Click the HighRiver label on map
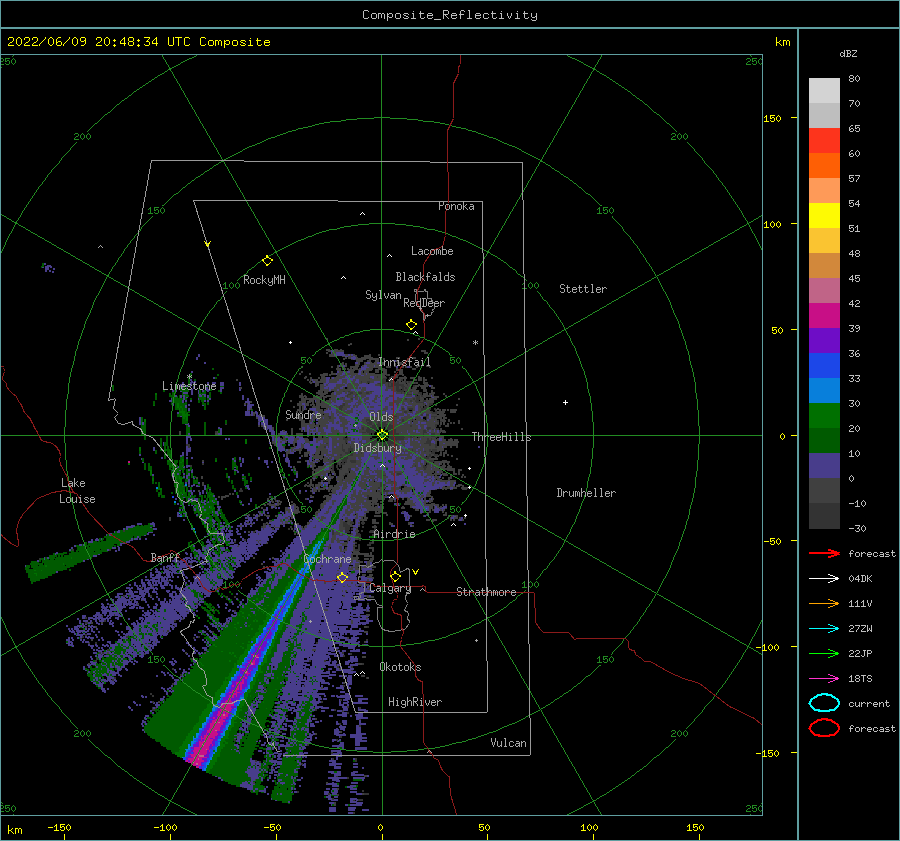The height and width of the screenshot is (841, 900). pyautogui.click(x=415, y=702)
